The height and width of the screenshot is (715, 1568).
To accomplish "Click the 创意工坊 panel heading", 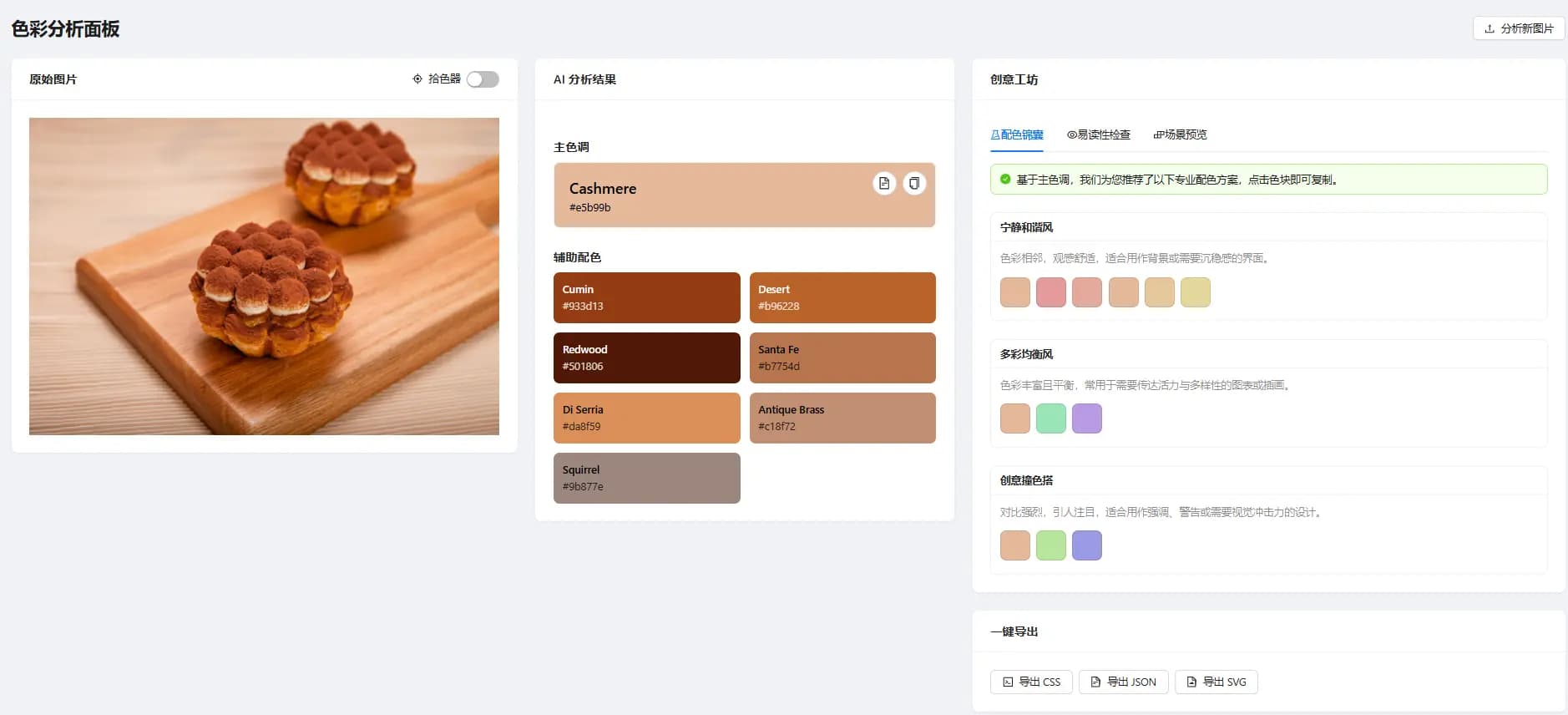I will click(x=1014, y=79).
